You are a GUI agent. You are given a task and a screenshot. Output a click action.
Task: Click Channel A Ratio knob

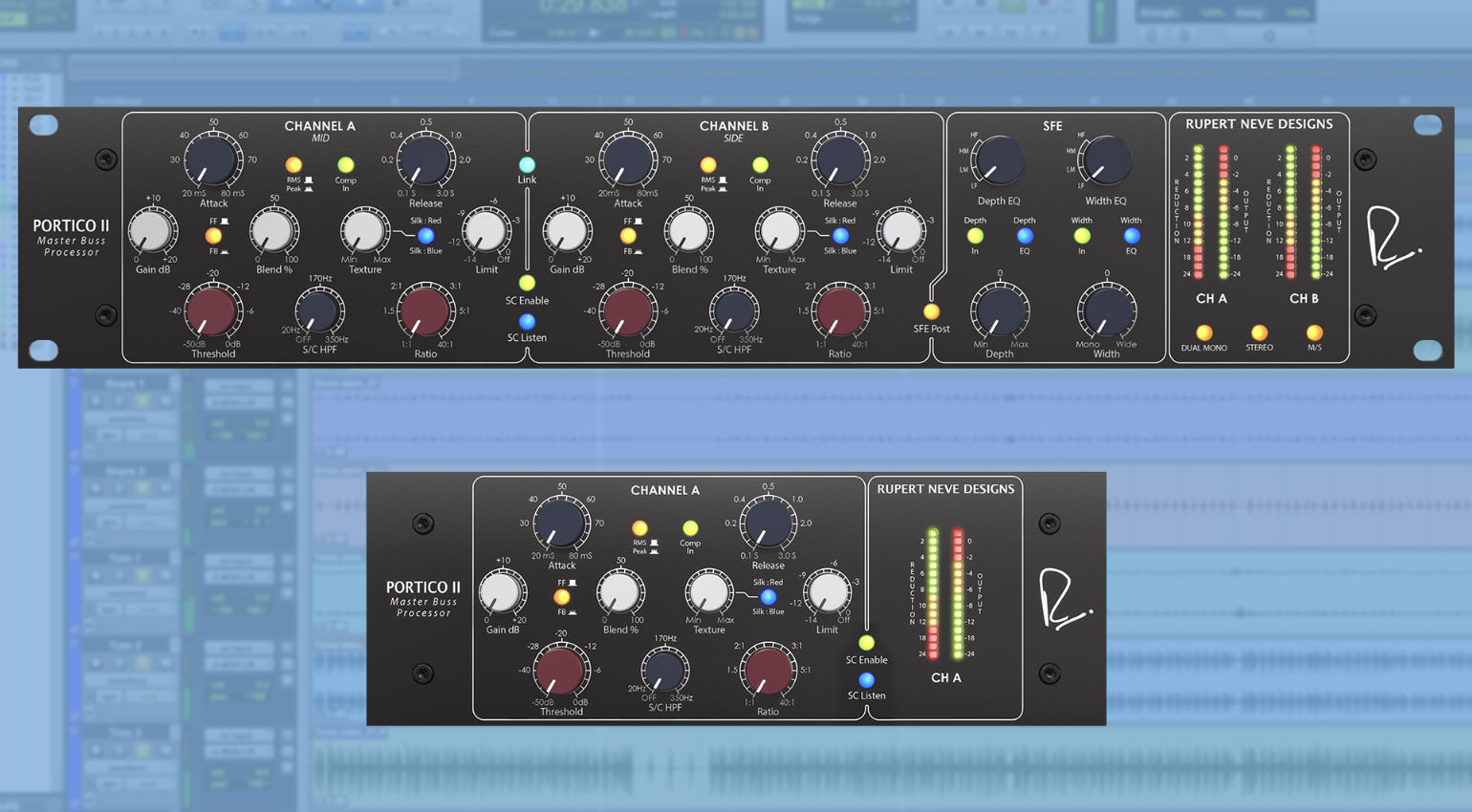click(425, 310)
